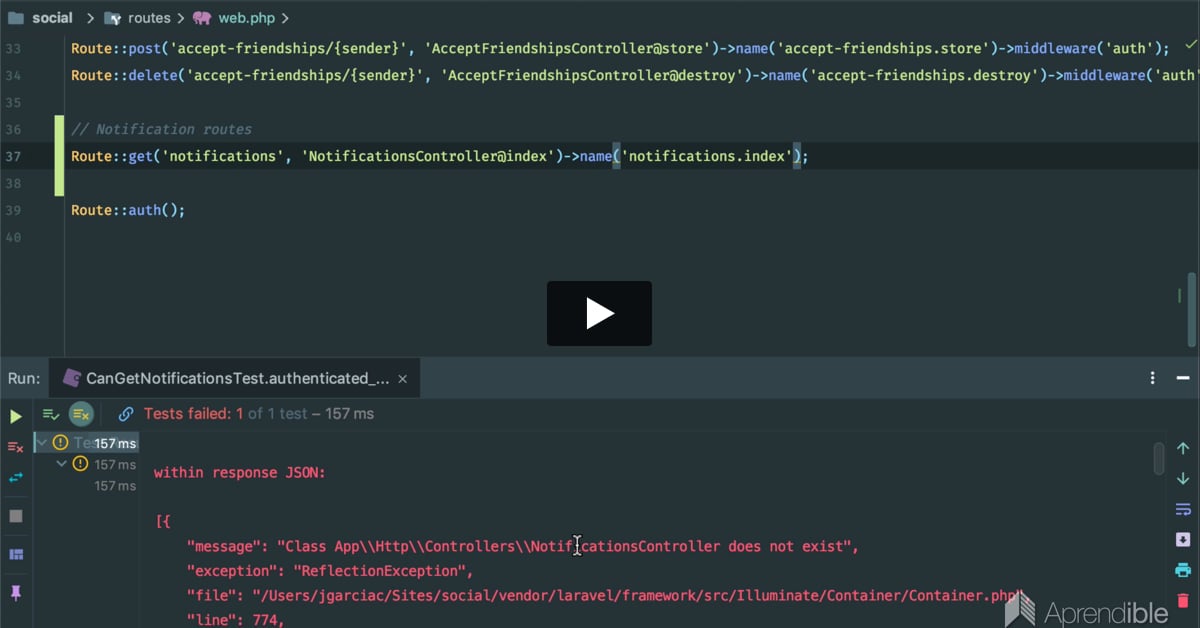Viewport: 1200px width, 628px height.
Task: Rerun the test with the green run arrow
Action: point(16,416)
